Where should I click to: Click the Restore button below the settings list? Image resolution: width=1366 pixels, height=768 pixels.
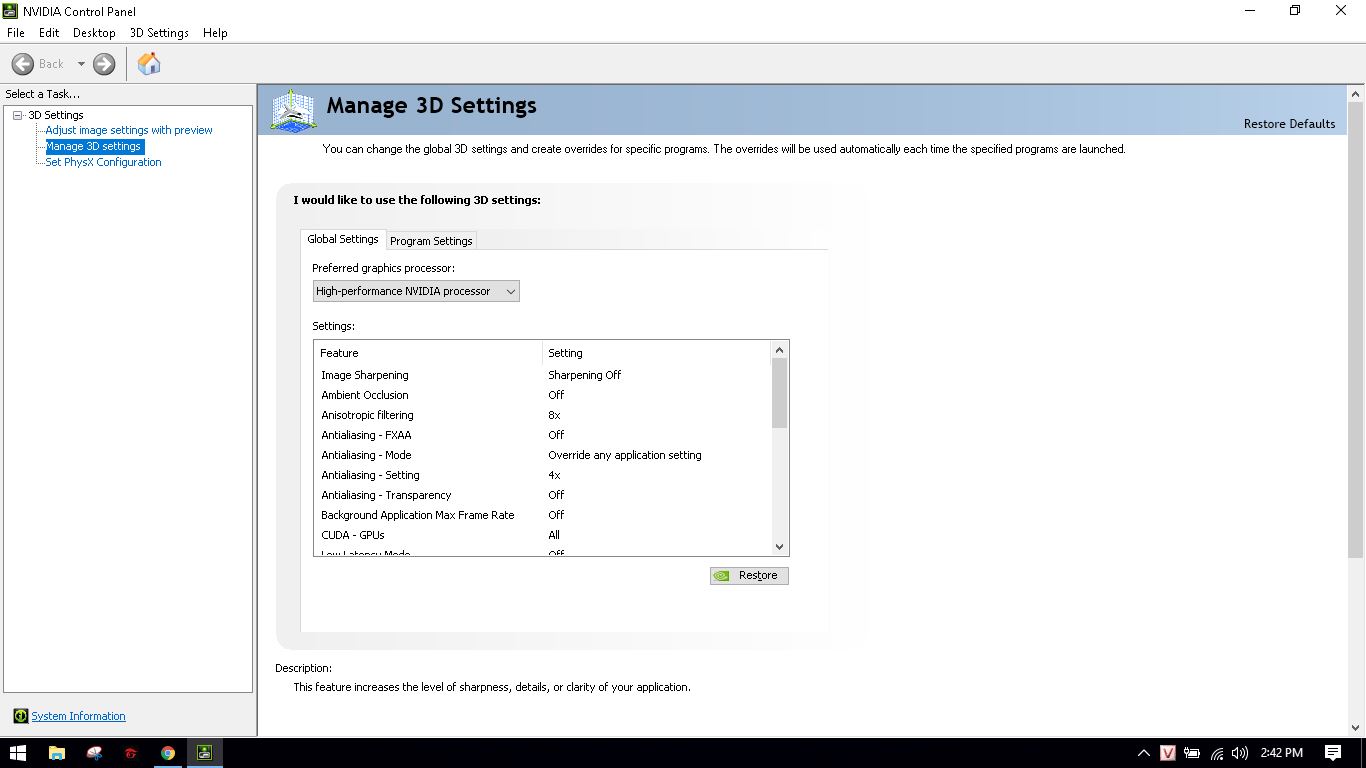click(749, 575)
